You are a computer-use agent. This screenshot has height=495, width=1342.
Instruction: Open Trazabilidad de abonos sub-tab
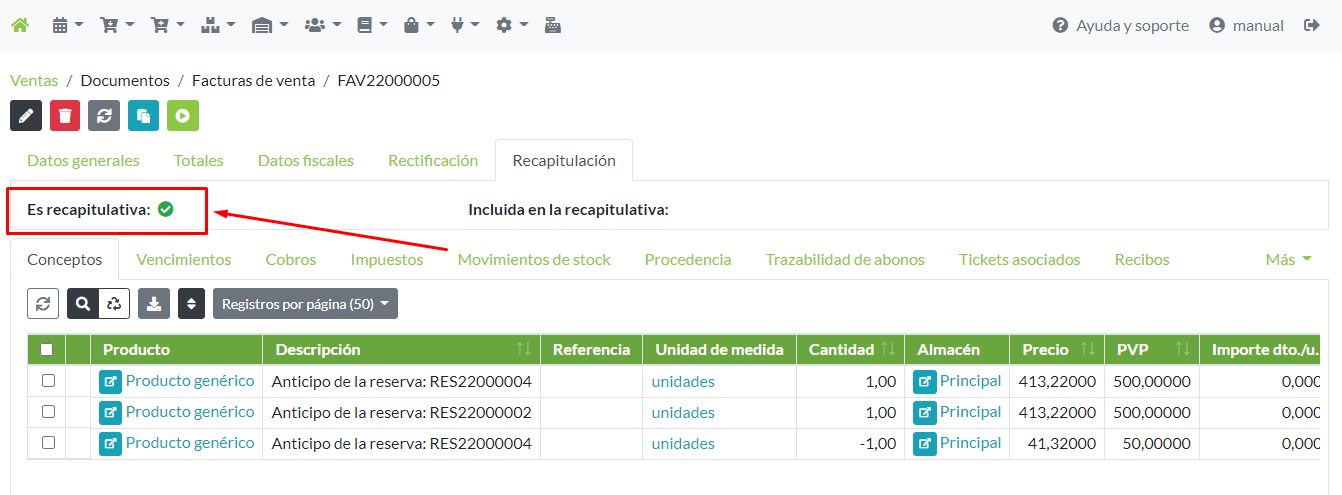[x=845, y=259]
